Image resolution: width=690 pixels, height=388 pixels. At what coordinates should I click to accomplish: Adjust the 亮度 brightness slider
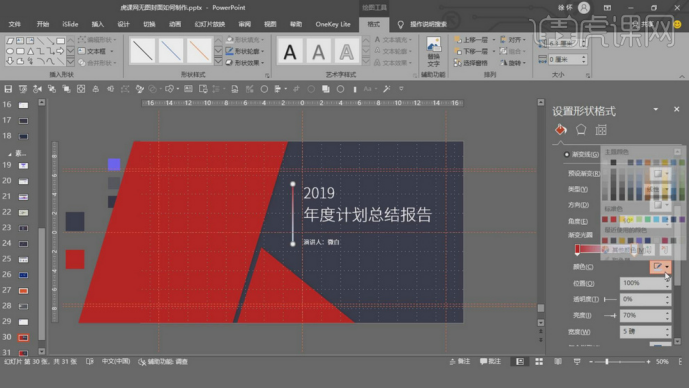tap(610, 315)
